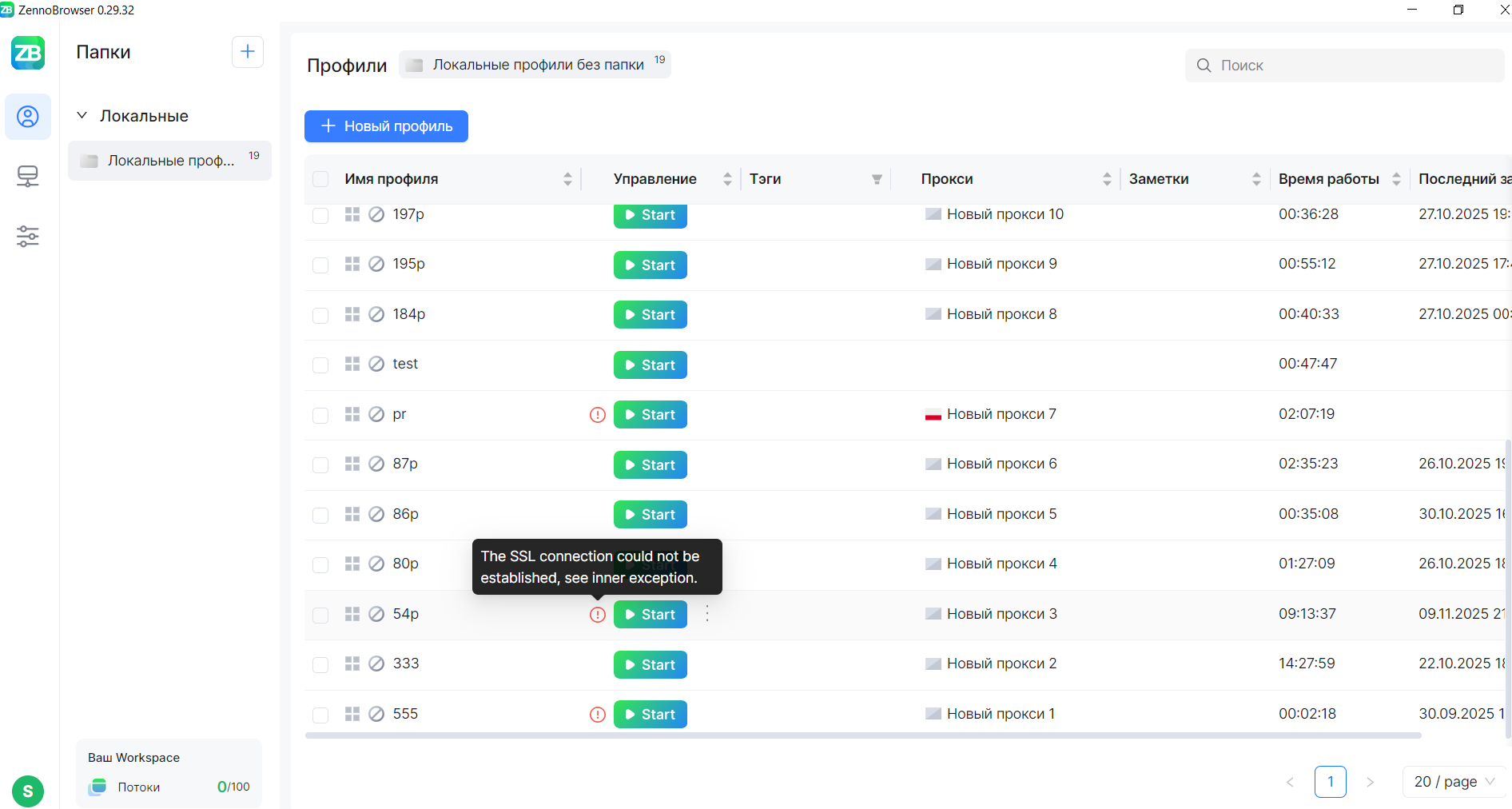
Task: Click the grid icon for profile 87p
Action: coord(352,464)
